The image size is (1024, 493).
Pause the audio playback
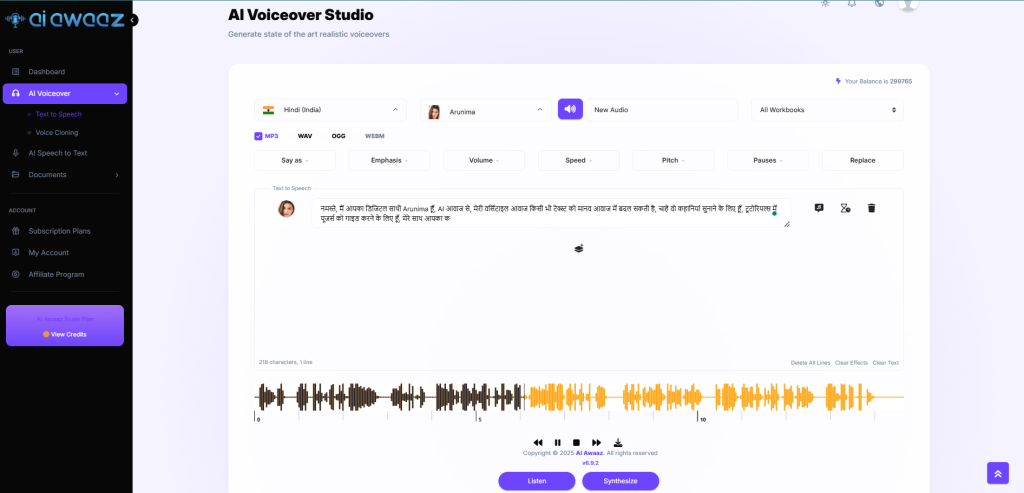tap(558, 442)
